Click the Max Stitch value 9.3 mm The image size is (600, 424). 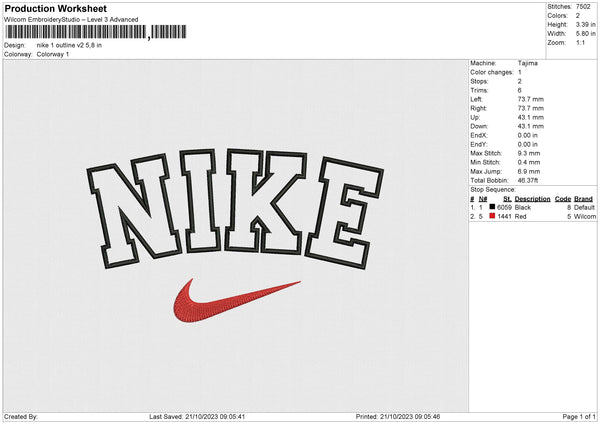click(529, 153)
